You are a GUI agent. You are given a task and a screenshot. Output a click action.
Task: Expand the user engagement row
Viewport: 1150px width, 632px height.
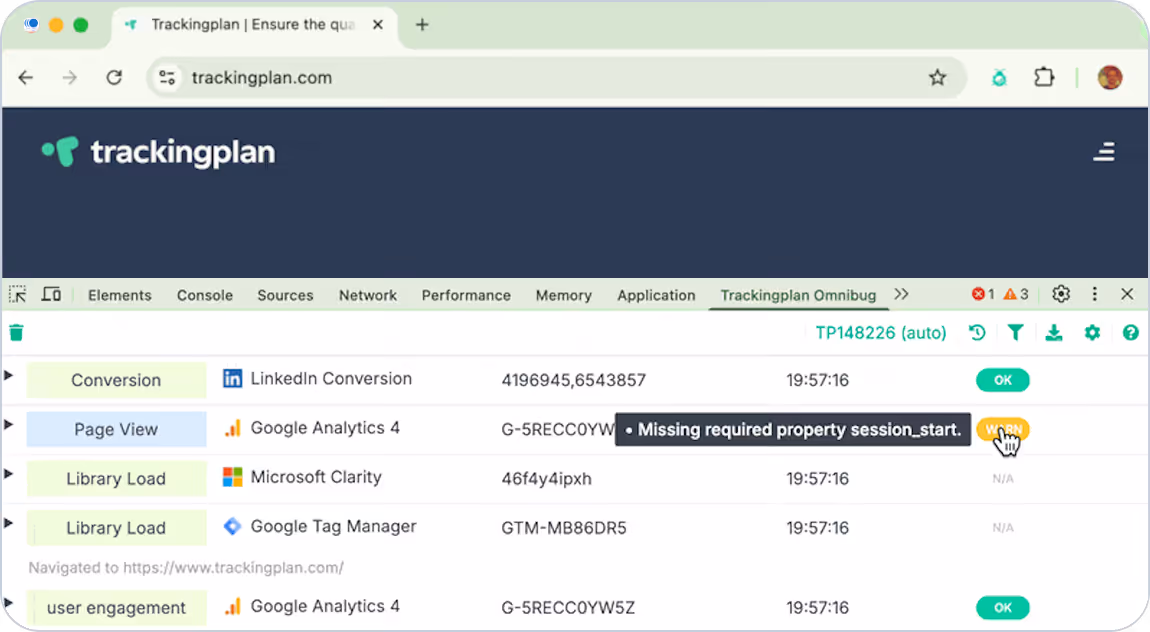[x=8, y=603]
